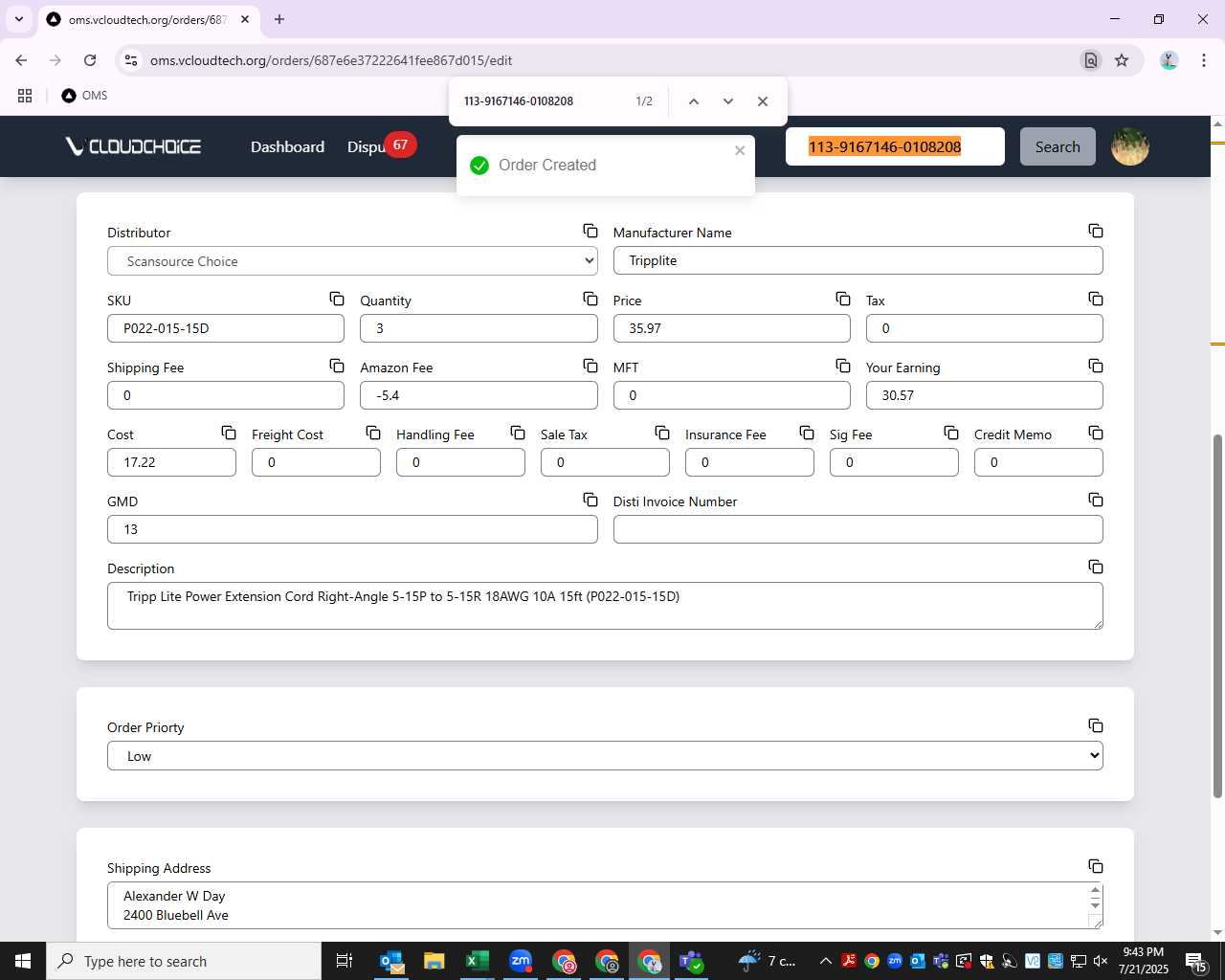Copy the Freight Cost value

(x=373, y=433)
